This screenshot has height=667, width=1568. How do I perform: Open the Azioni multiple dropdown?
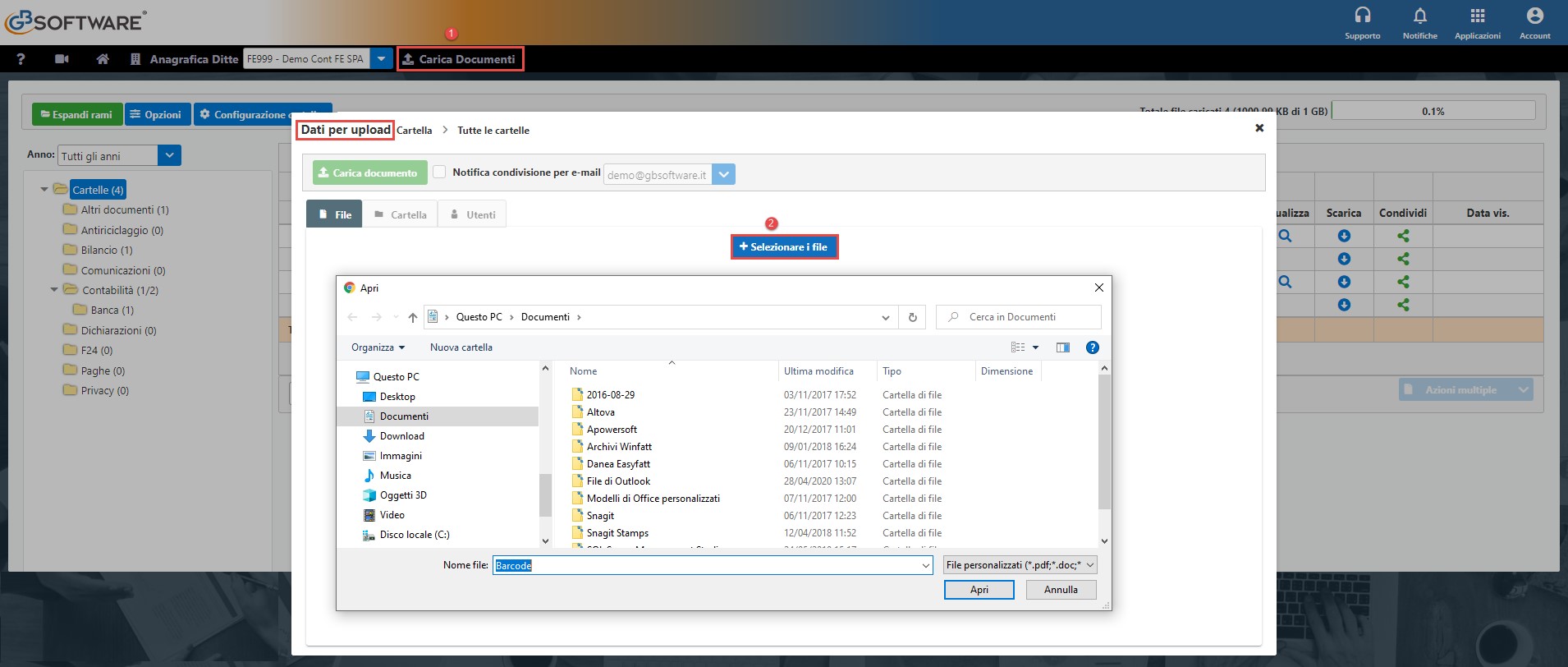click(x=1465, y=389)
